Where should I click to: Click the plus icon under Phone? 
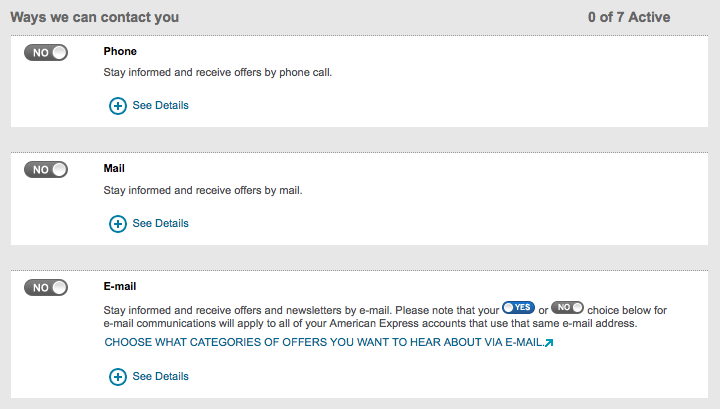coord(118,106)
